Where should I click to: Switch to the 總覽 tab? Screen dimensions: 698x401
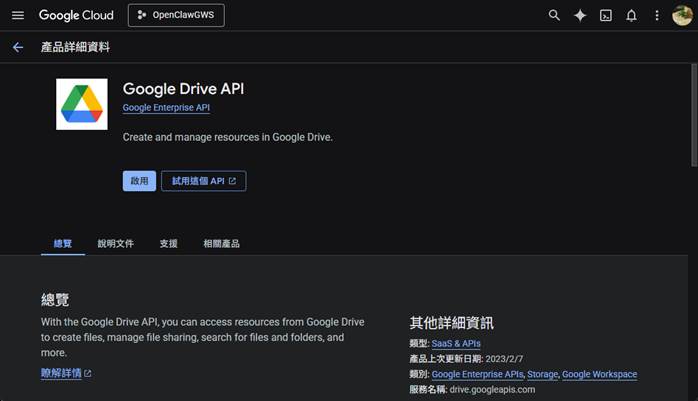click(63, 243)
